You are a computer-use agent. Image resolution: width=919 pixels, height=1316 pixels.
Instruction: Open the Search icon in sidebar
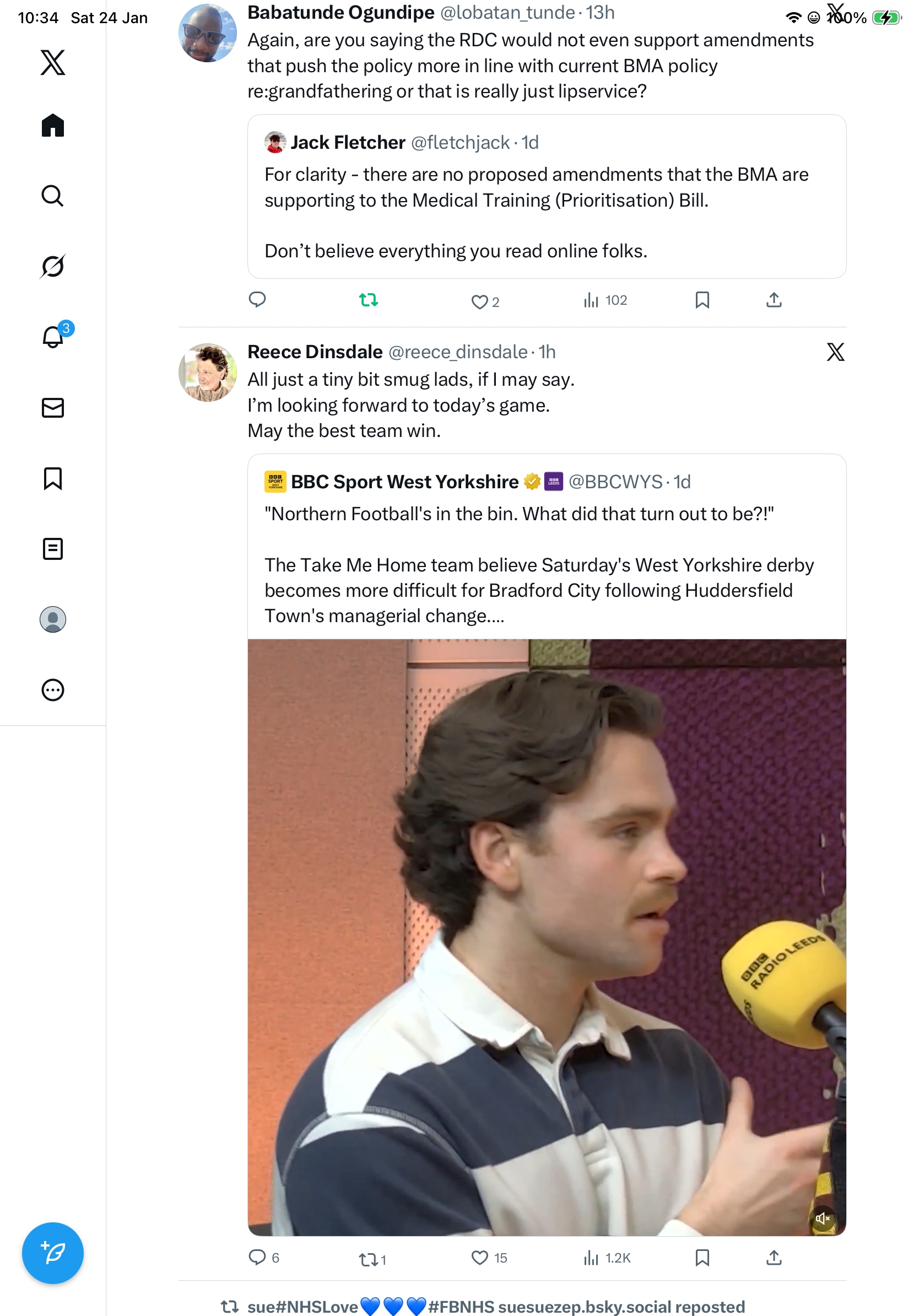pyautogui.click(x=53, y=196)
